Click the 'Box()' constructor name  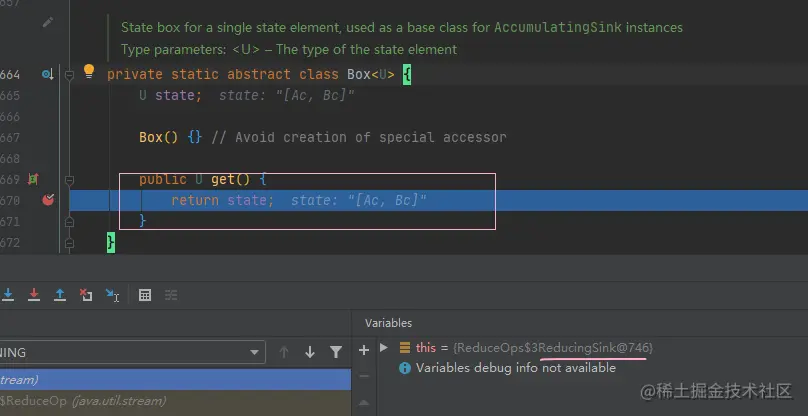159,138
